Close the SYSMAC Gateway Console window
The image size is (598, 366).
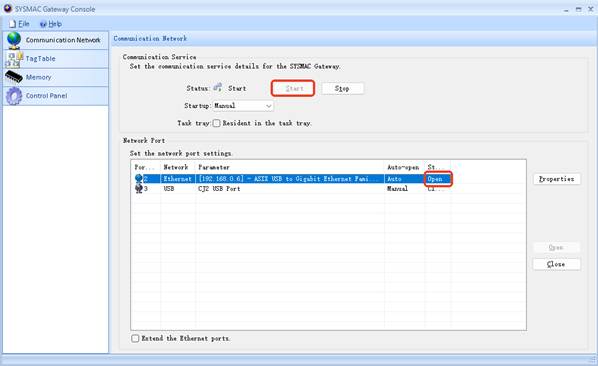pos(591,9)
